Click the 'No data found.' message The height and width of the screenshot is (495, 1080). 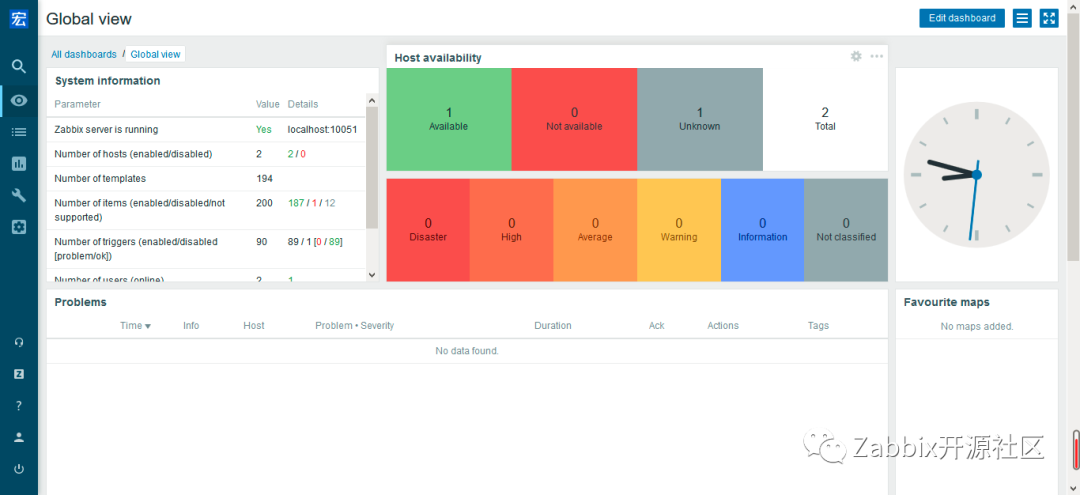(467, 351)
